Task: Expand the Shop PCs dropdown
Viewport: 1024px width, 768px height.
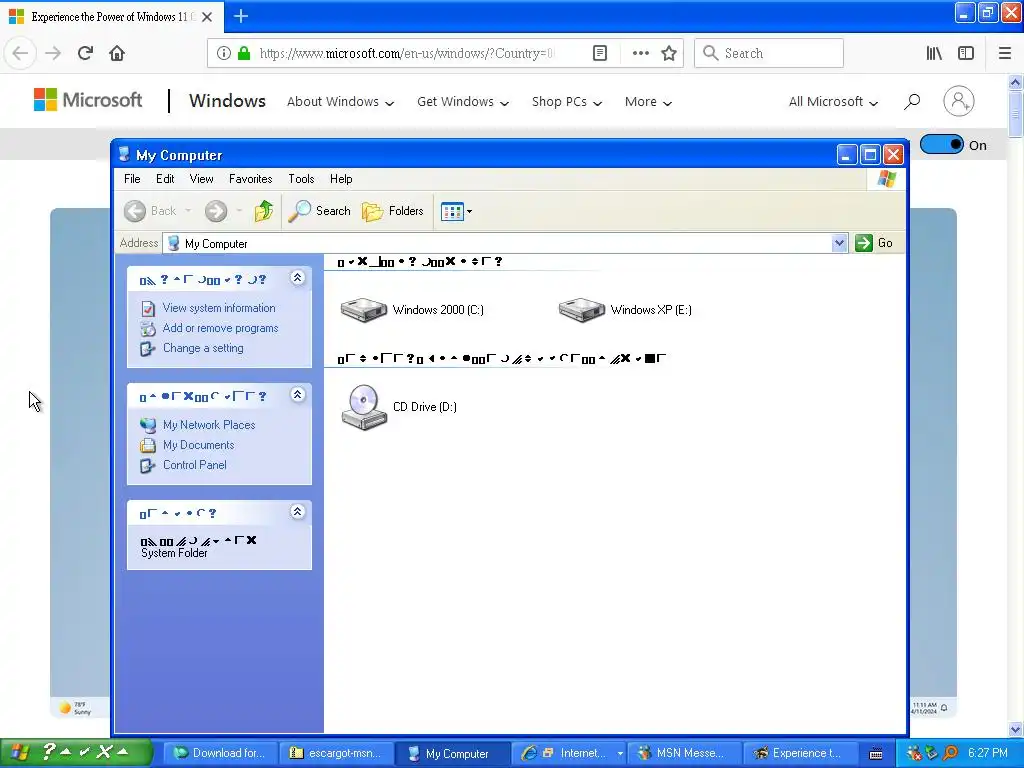Action: pyautogui.click(x=567, y=102)
